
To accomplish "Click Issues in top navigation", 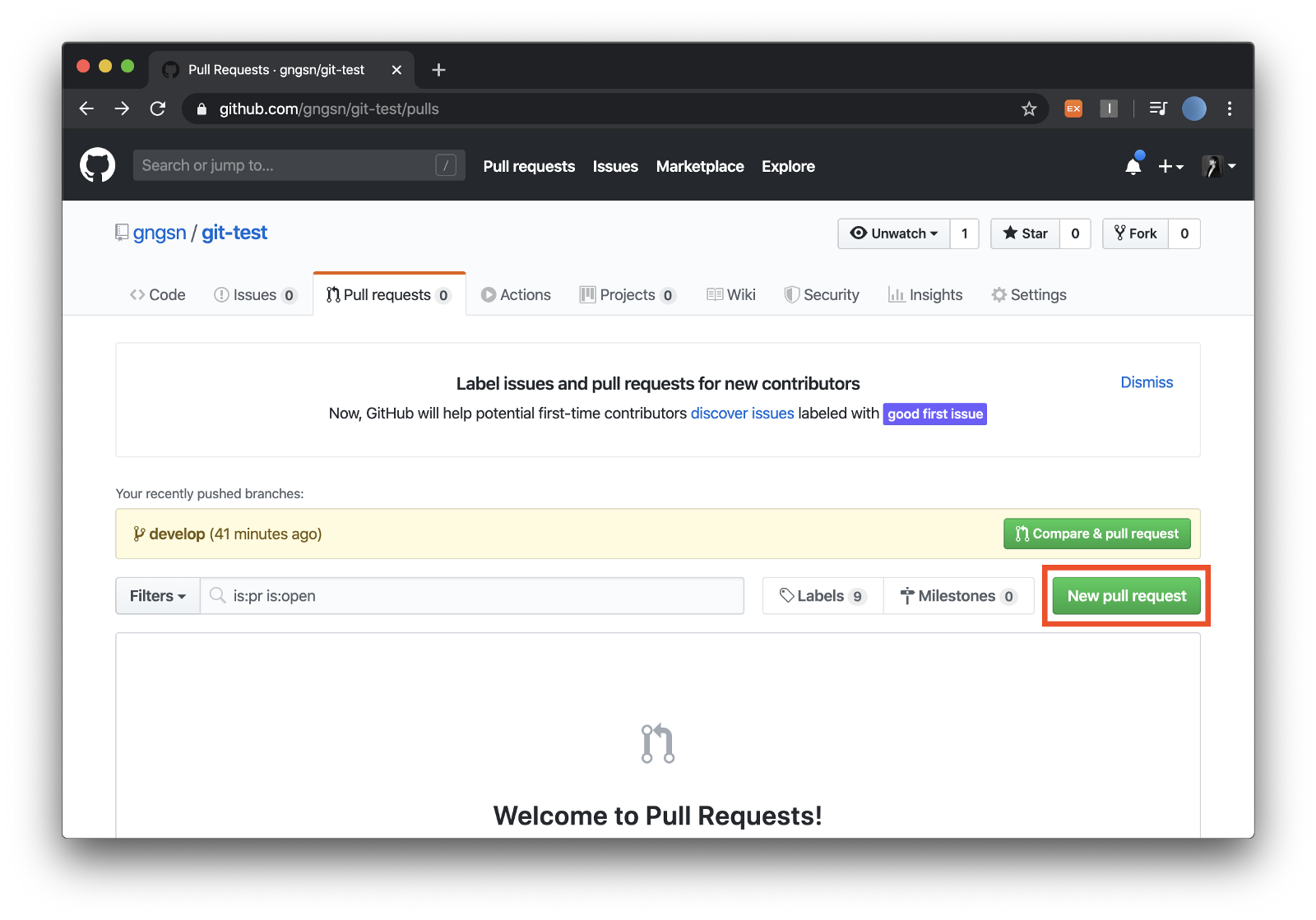I will (615, 166).
